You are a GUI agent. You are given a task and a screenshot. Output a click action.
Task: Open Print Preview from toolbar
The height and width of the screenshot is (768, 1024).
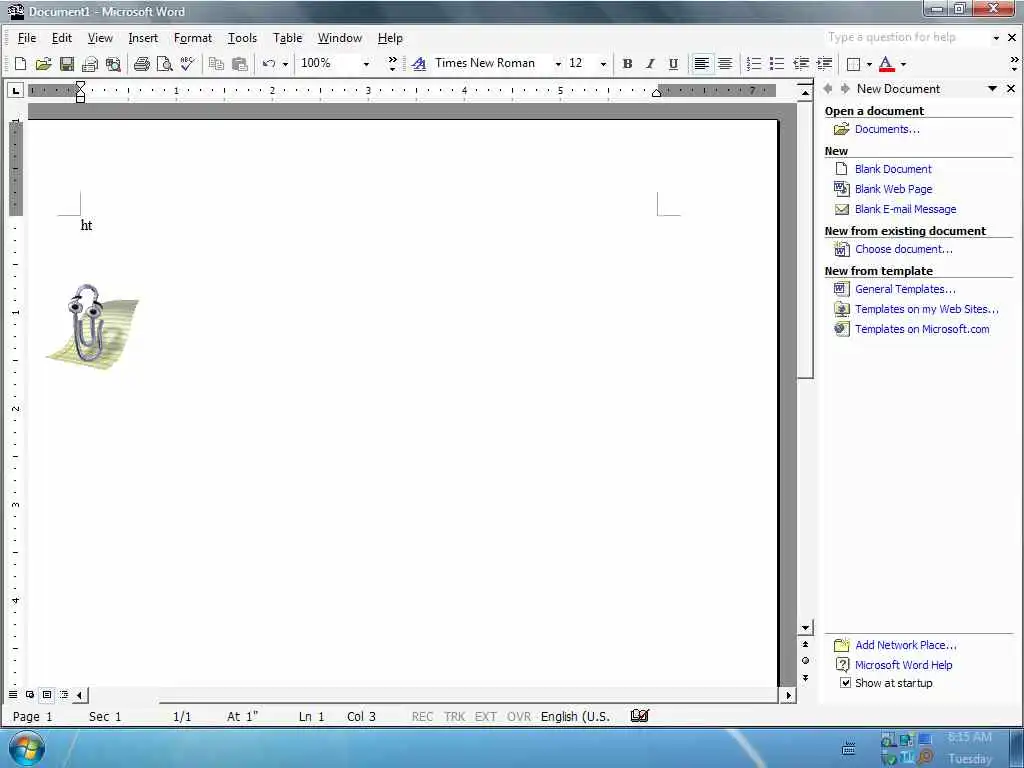tap(165, 63)
